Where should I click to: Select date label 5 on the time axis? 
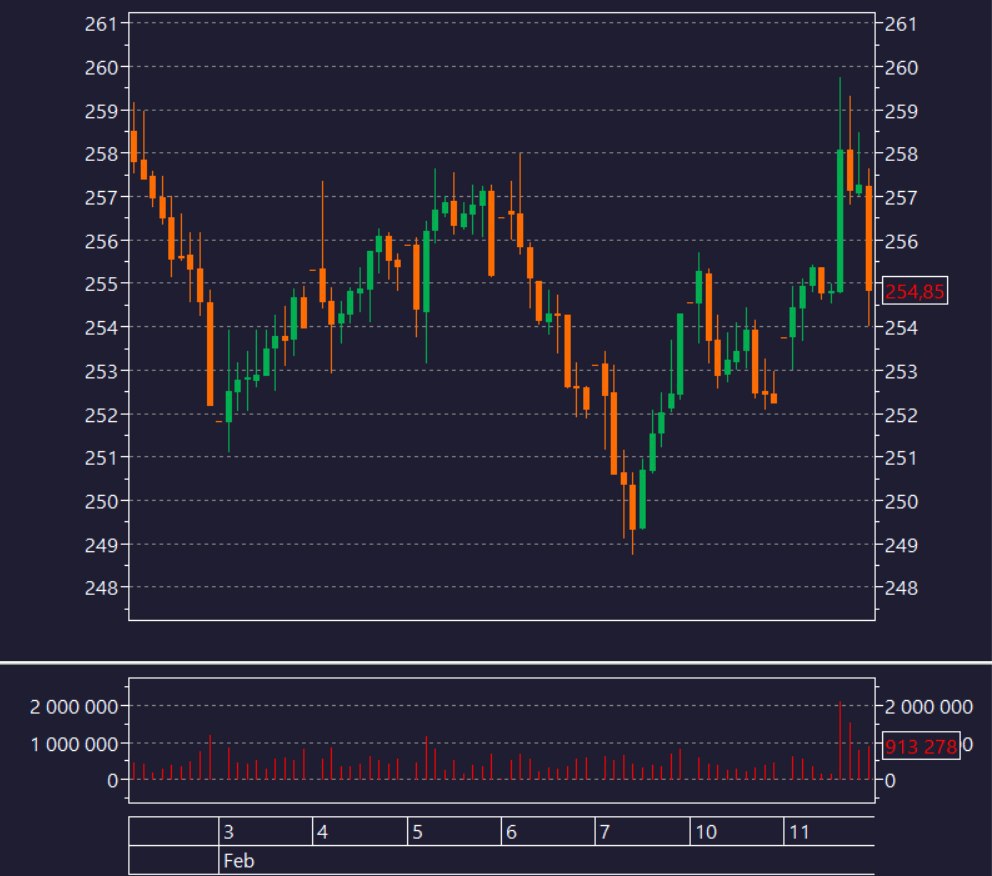click(x=417, y=832)
